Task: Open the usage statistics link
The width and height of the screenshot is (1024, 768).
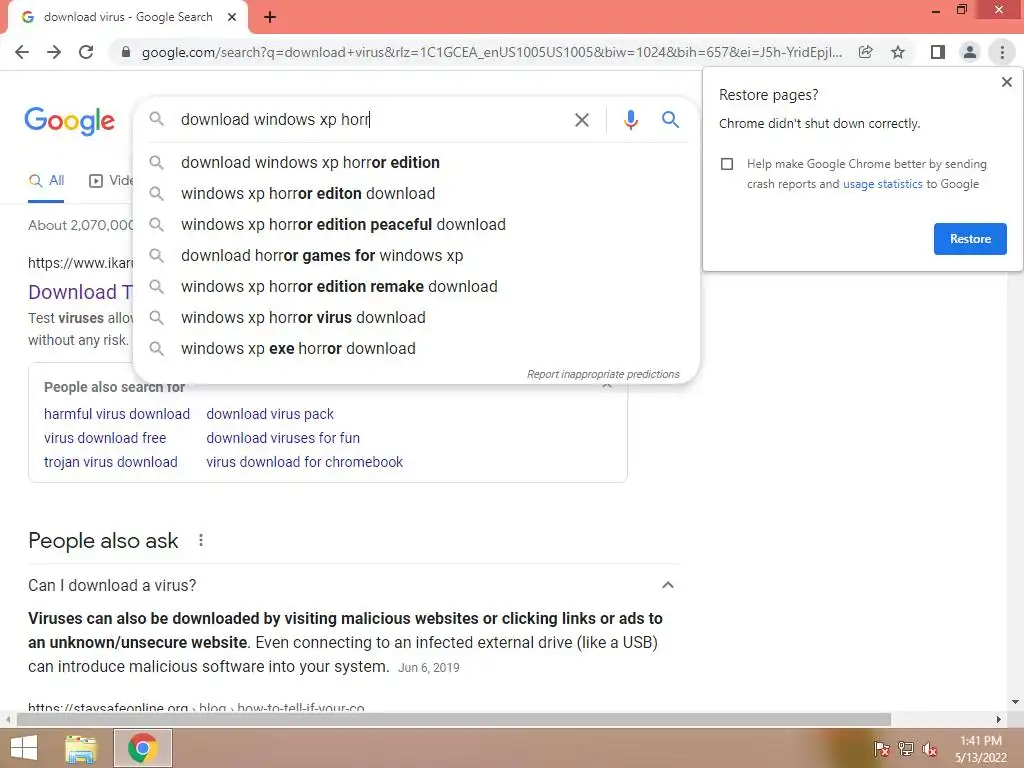Action: (x=882, y=184)
